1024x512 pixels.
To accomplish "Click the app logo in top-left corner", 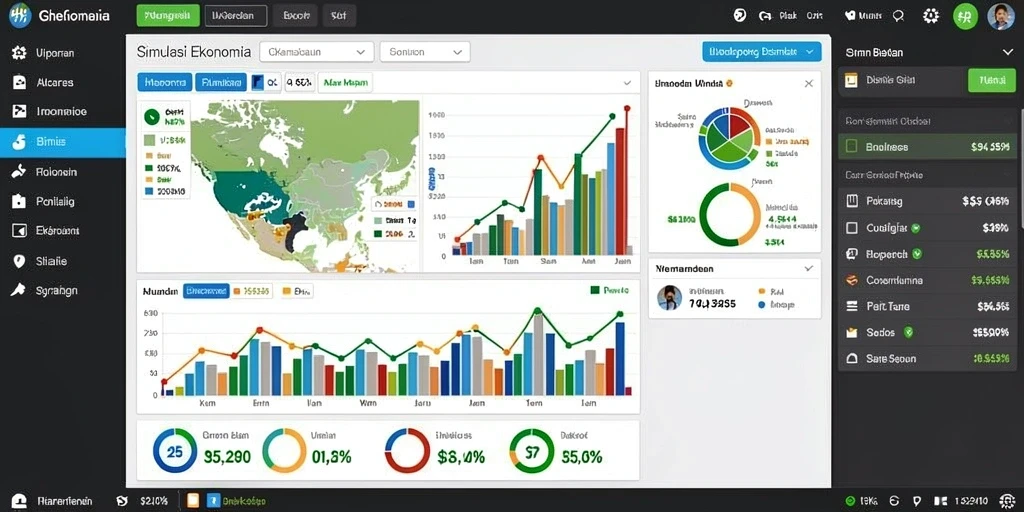I will pos(20,16).
